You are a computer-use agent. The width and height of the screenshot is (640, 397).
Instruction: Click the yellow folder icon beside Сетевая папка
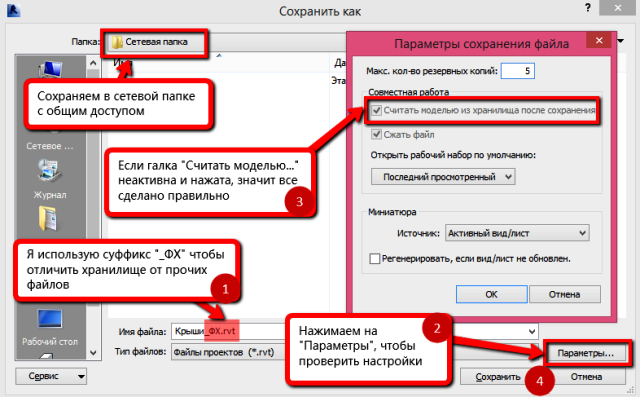(x=117, y=42)
